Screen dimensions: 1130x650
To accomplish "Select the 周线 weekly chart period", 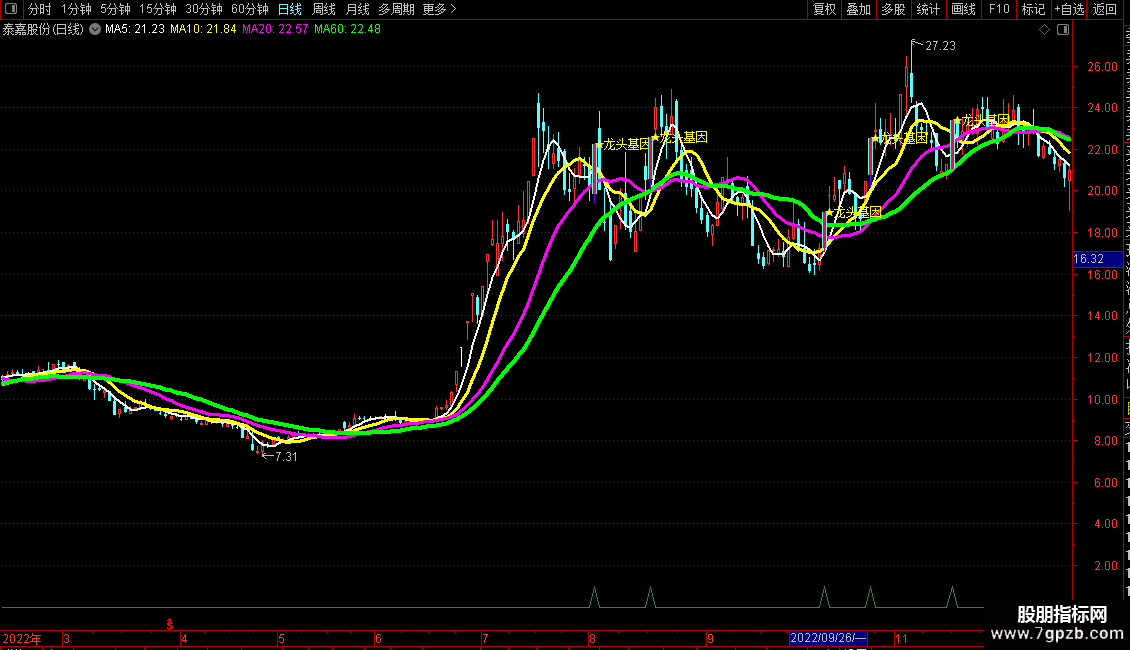I will (x=324, y=9).
